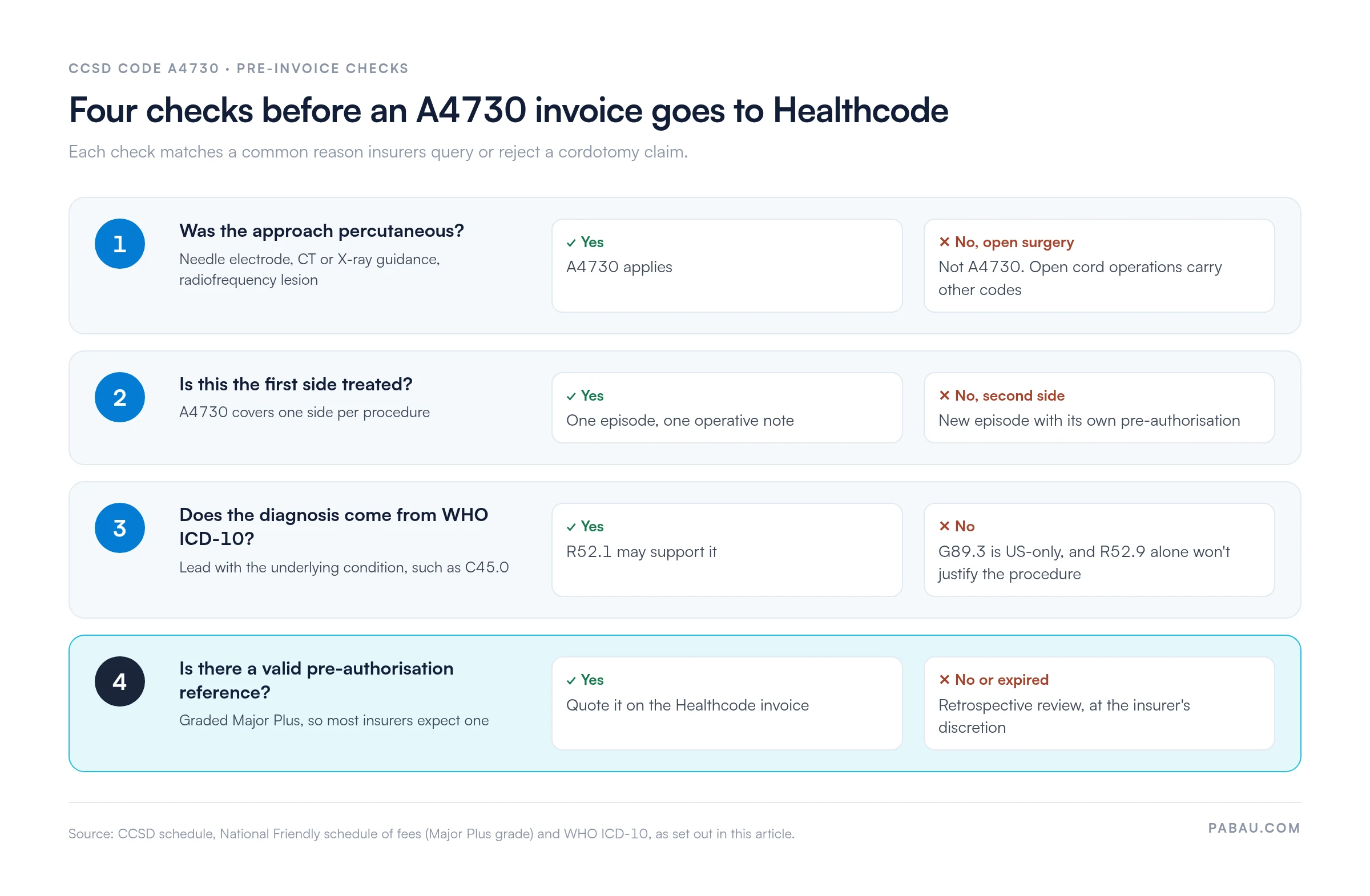The height and width of the screenshot is (896, 1370).
Task: Click the red cross beside 'No, second side'
Action: pyautogui.click(x=944, y=395)
